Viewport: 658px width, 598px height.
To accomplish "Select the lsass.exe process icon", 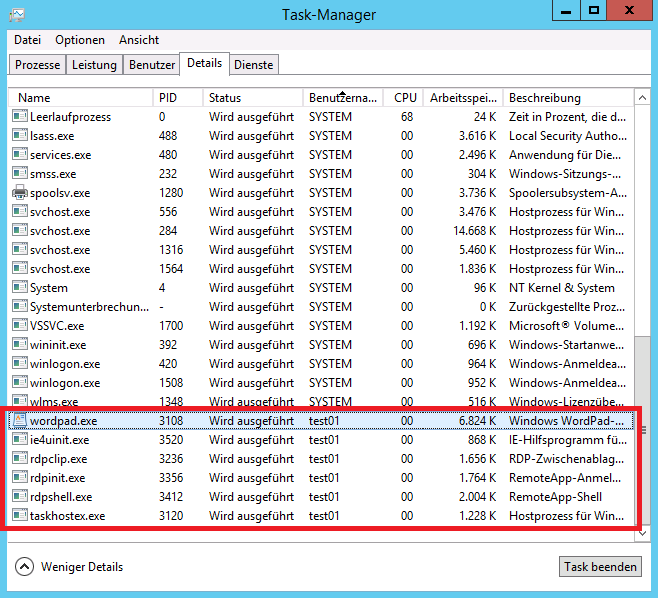I will [19, 136].
